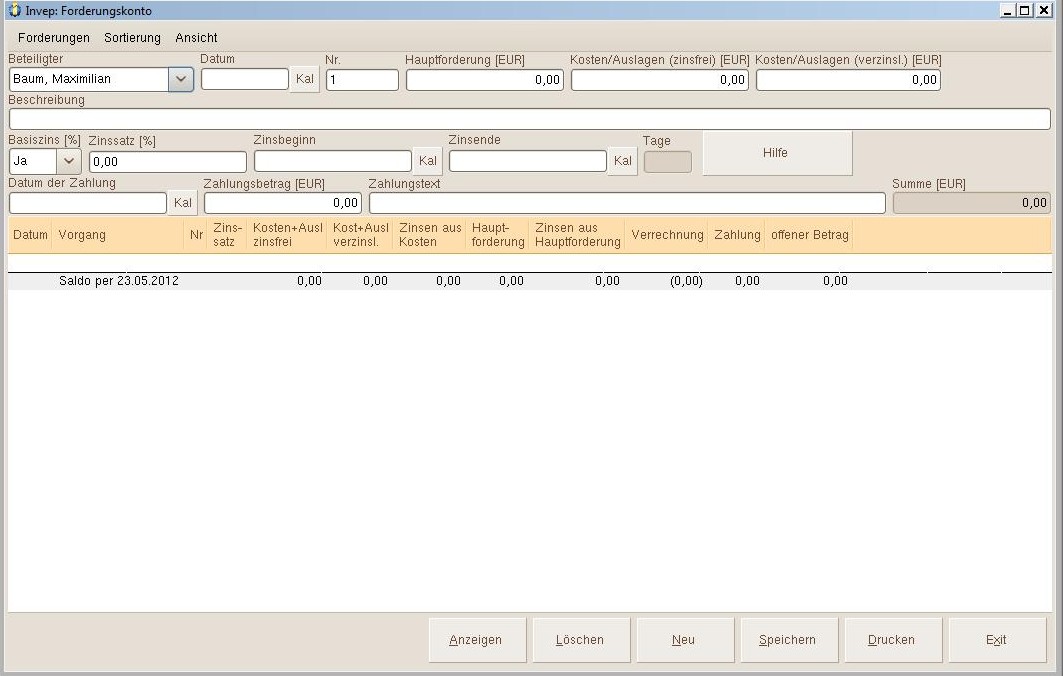Focus the Kosten/Auslagen (verzinsl.) field
The width and height of the screenshot is (1063, 676).
848,80
